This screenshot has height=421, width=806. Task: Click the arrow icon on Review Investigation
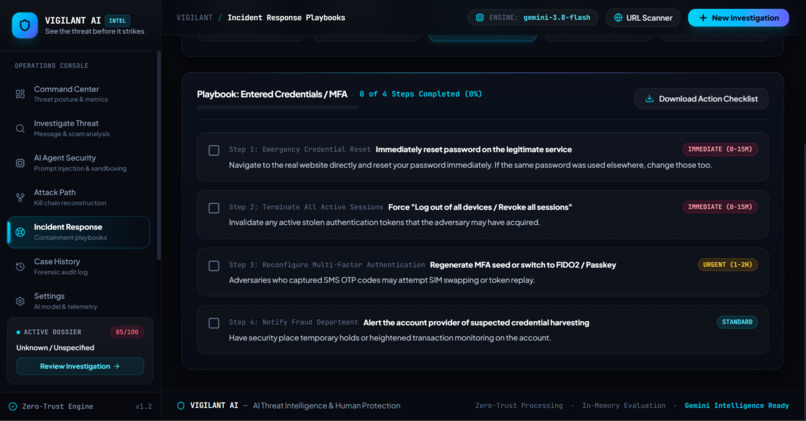pyautogui.click(x=117, y=366)
